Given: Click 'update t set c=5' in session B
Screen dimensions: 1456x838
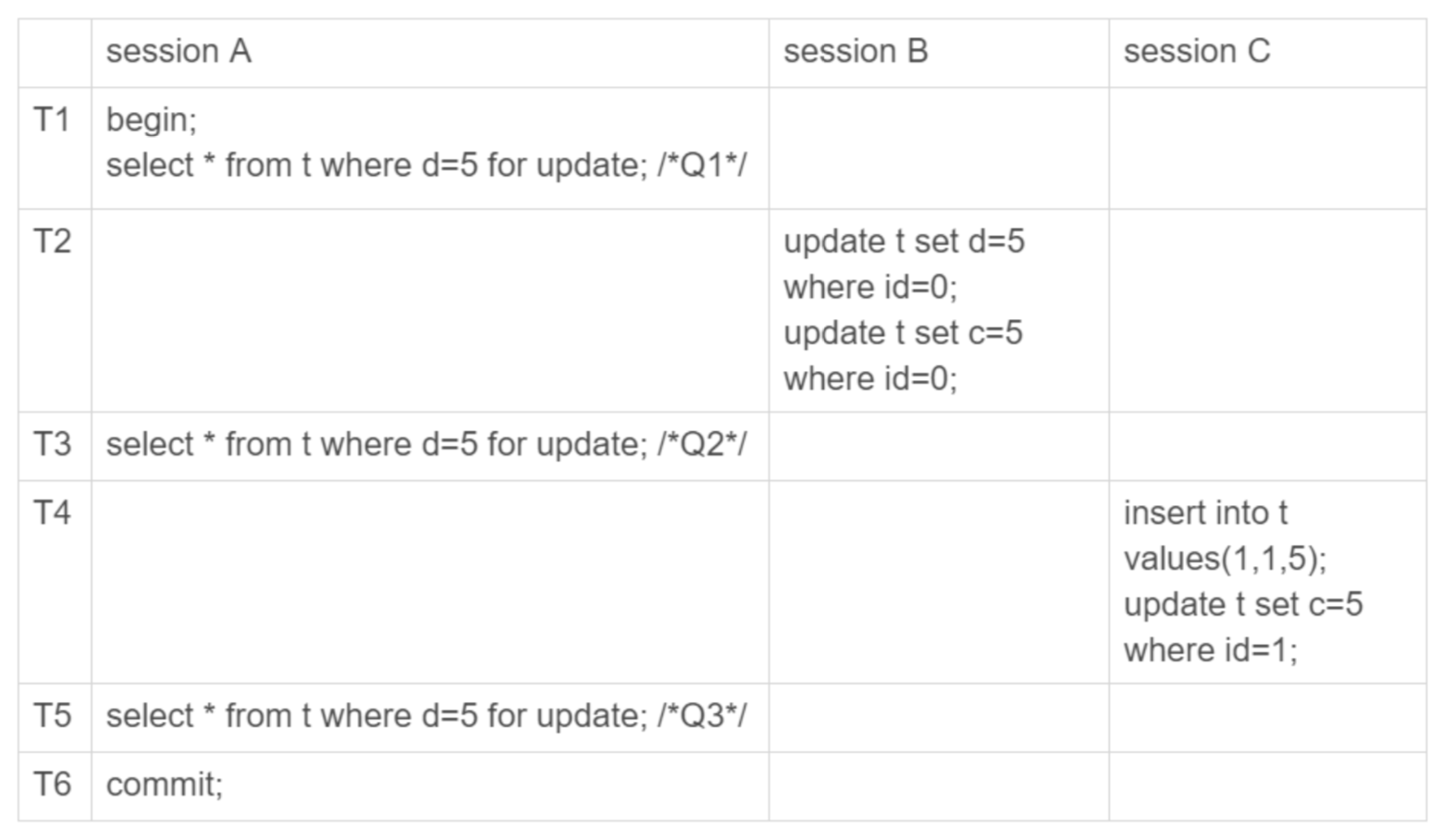Looking at the screenshot, I should 904,333.
